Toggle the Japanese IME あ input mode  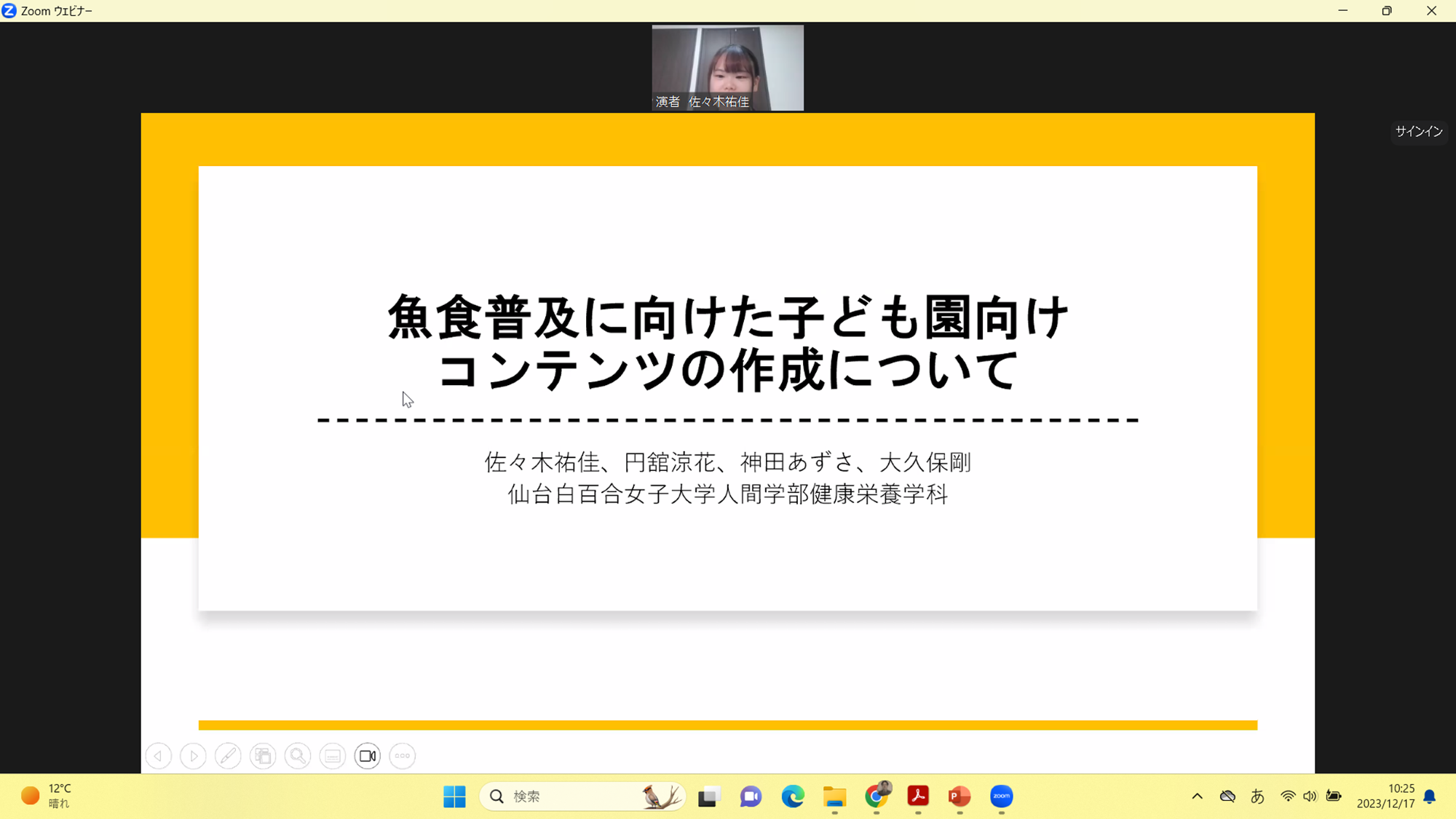pos(1257,796)
